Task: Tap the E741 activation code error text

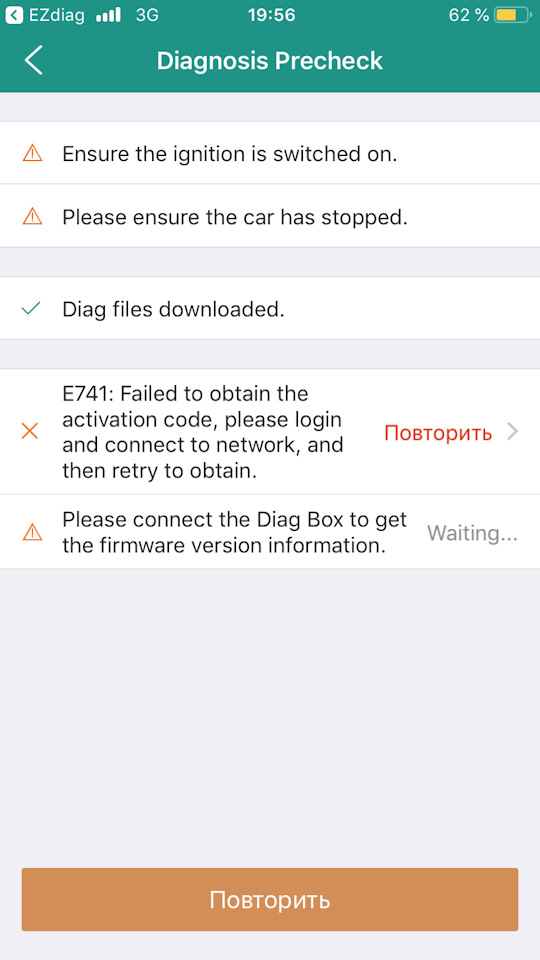Action: coord(203,432)
